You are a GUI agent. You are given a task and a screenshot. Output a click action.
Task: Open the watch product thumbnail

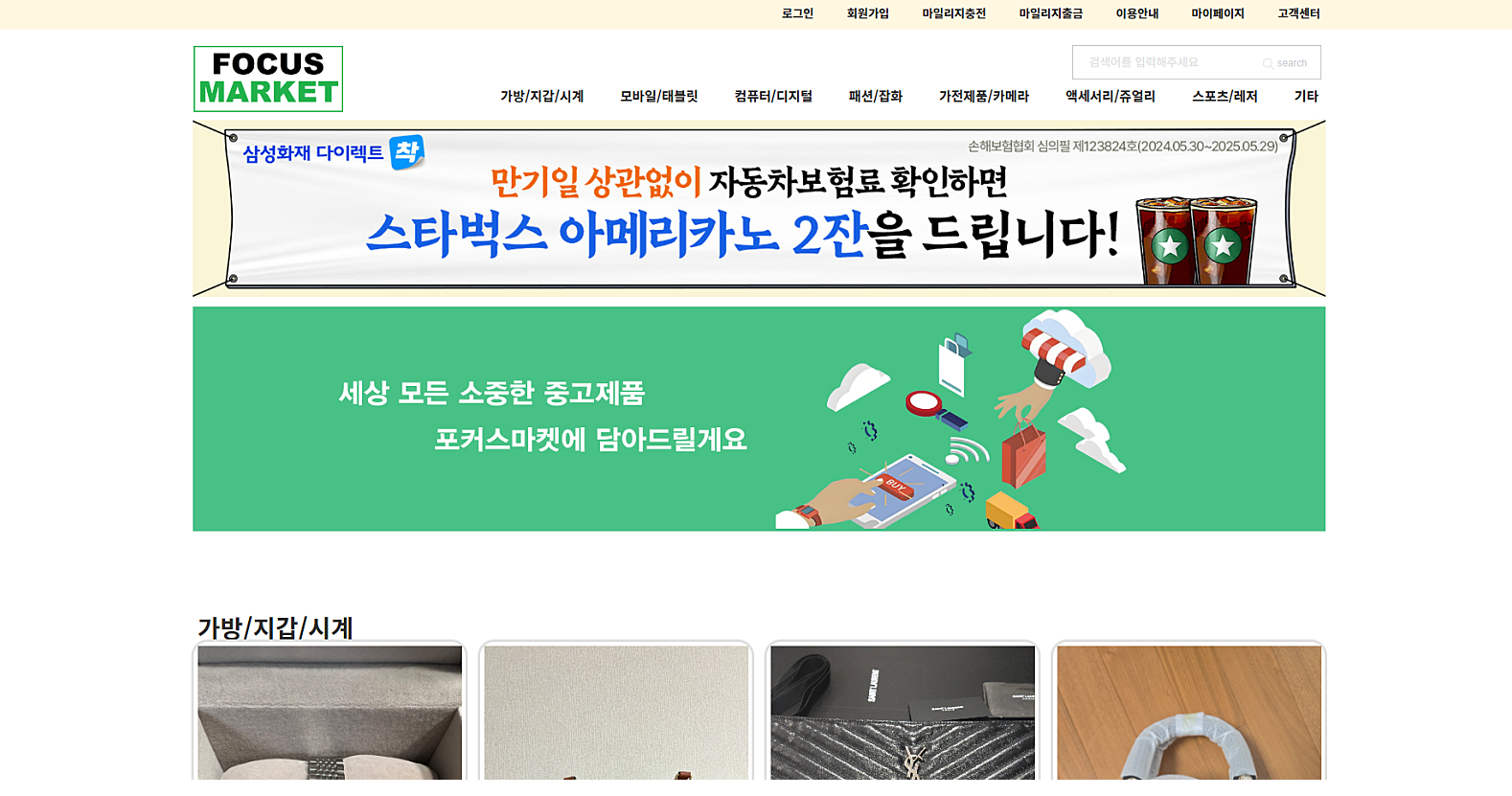(330, 713)
